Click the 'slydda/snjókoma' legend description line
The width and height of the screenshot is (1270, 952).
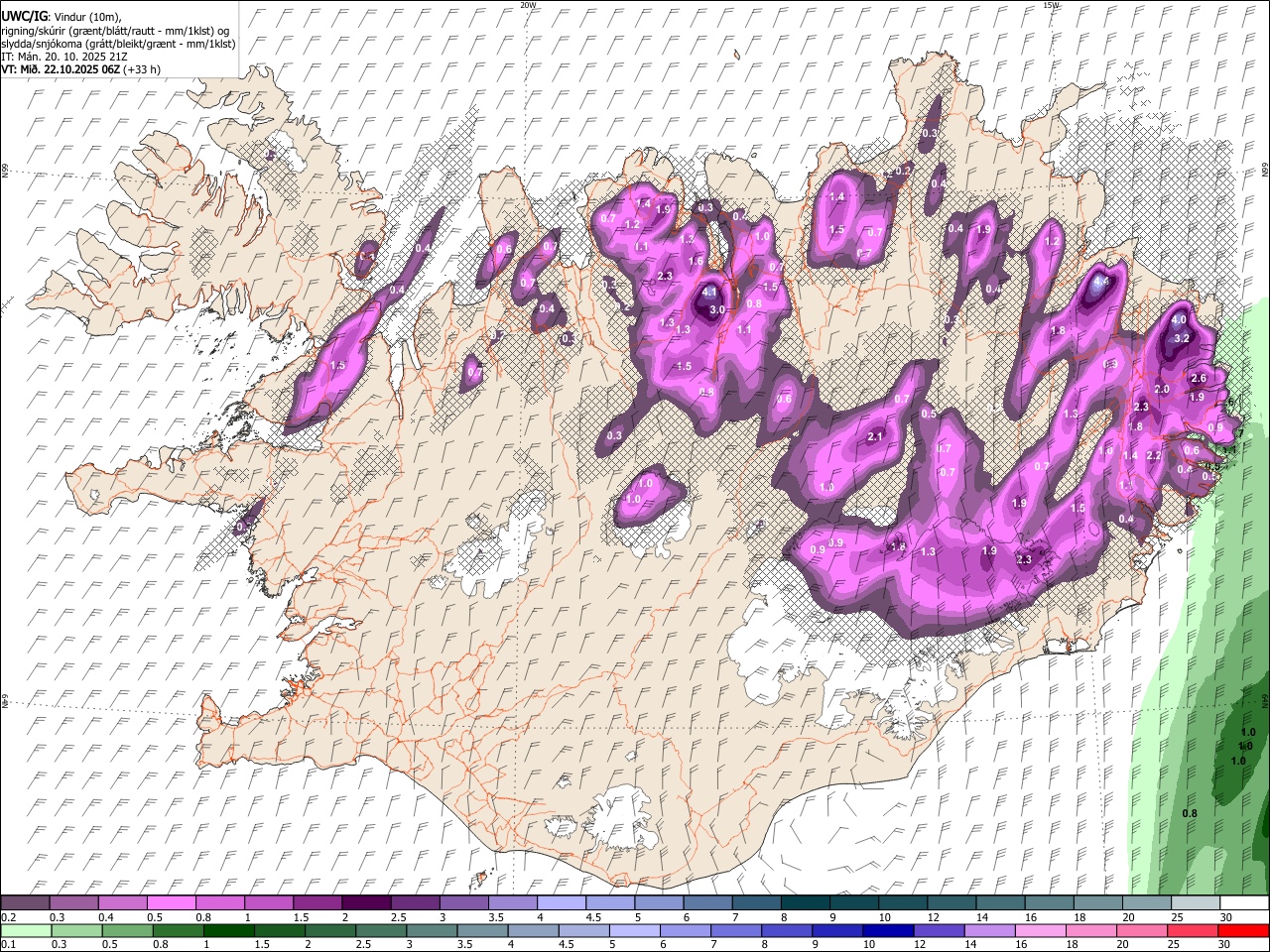click(x=118, y=44)
